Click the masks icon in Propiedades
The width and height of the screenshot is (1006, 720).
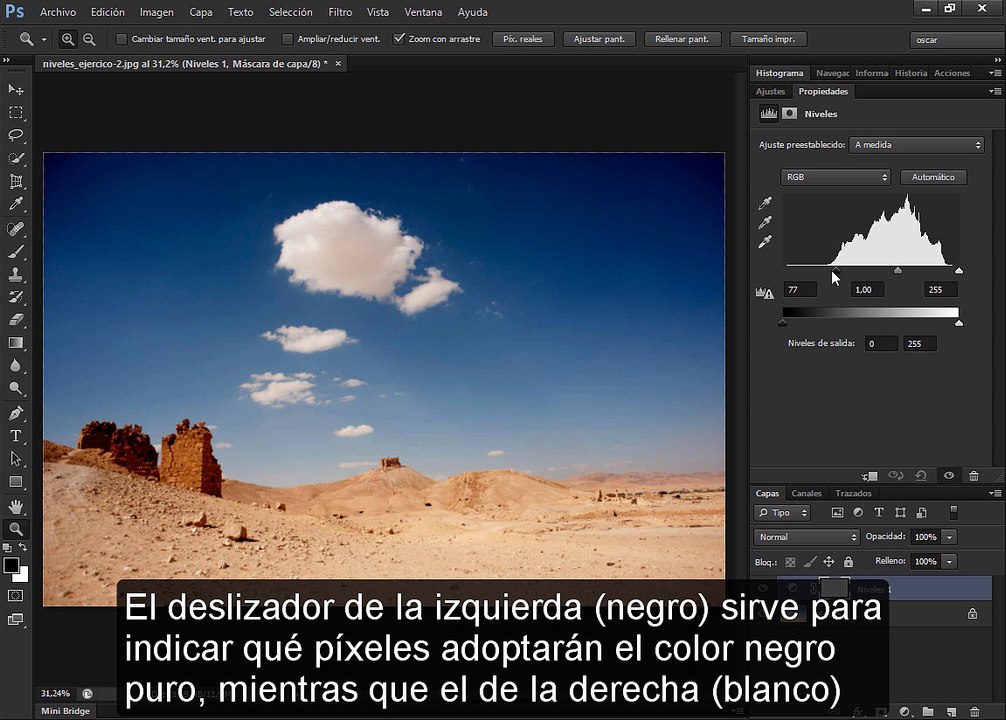(x=790, y=114)
